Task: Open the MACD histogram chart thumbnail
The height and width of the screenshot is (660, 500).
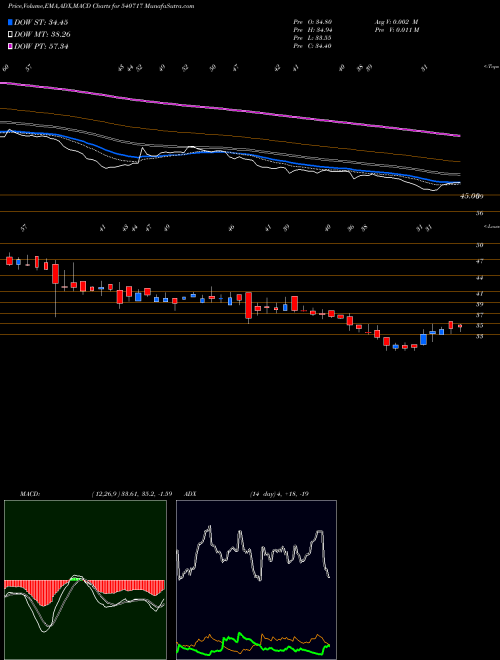Action: coord(85,580)
